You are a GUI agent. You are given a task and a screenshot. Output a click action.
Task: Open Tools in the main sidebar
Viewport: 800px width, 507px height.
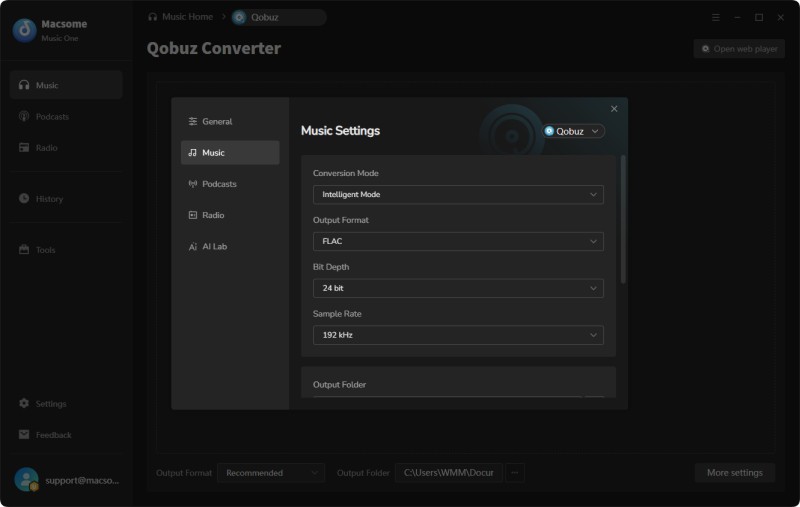coord(66,249)
